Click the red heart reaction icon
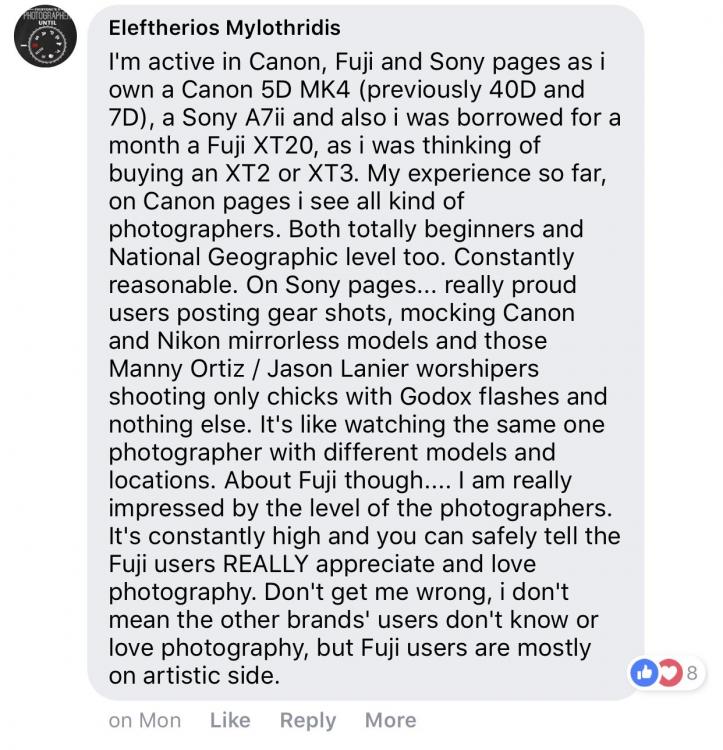 pyautogui.click(x=667, y=673)
